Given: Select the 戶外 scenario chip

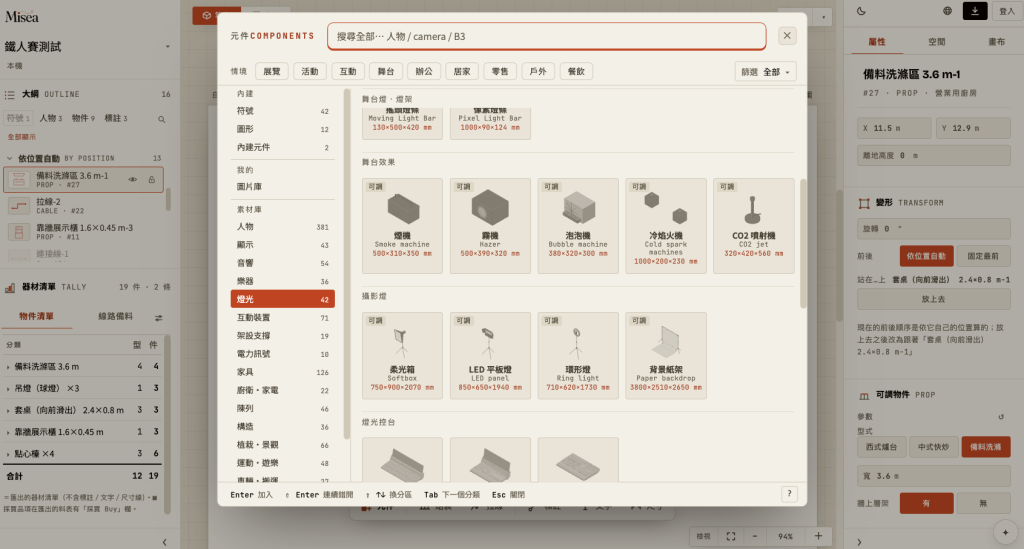Looking at the screenshot, I should pyautogui.click(x=538, y=71).
